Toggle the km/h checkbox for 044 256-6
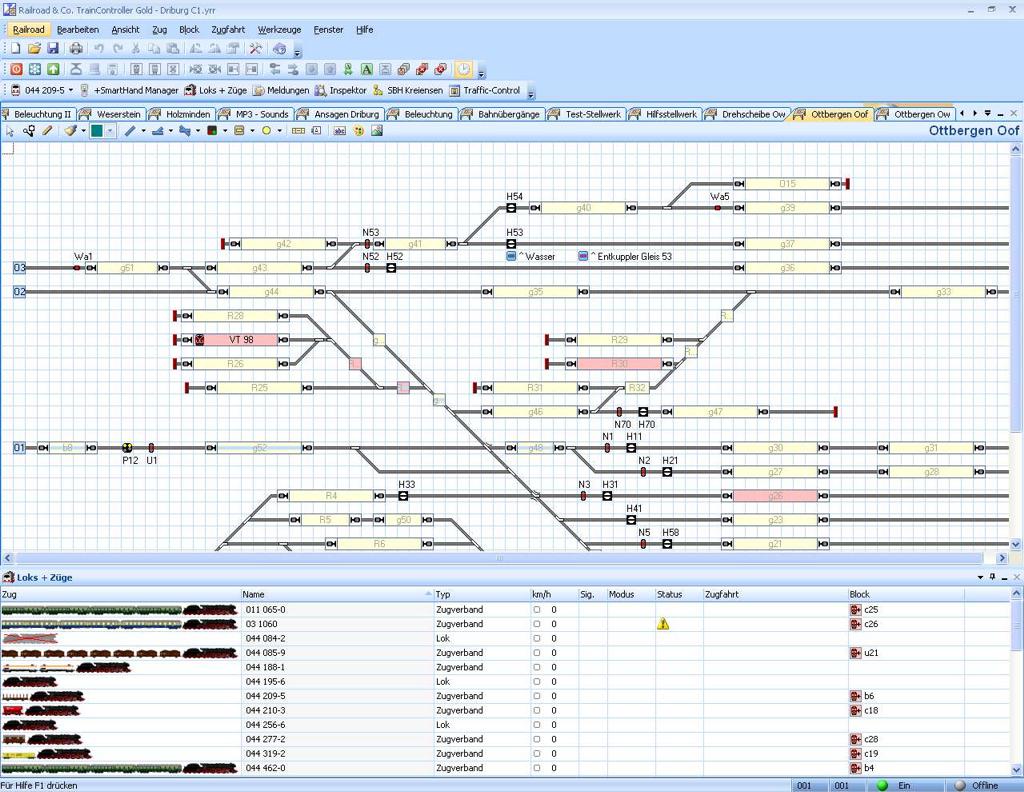Viewport: 1024px width, 792px height. [536, 725]
